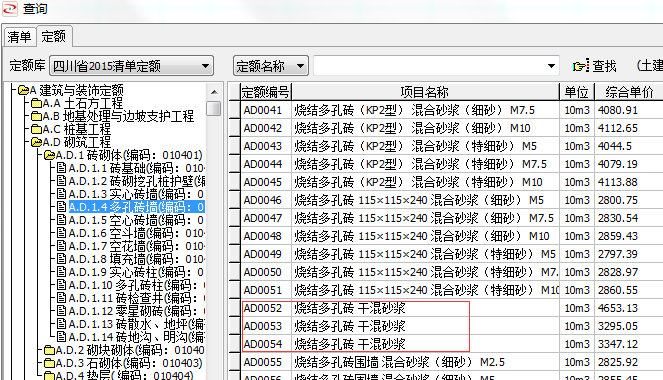Click quota code AD0048

point(263,236)
